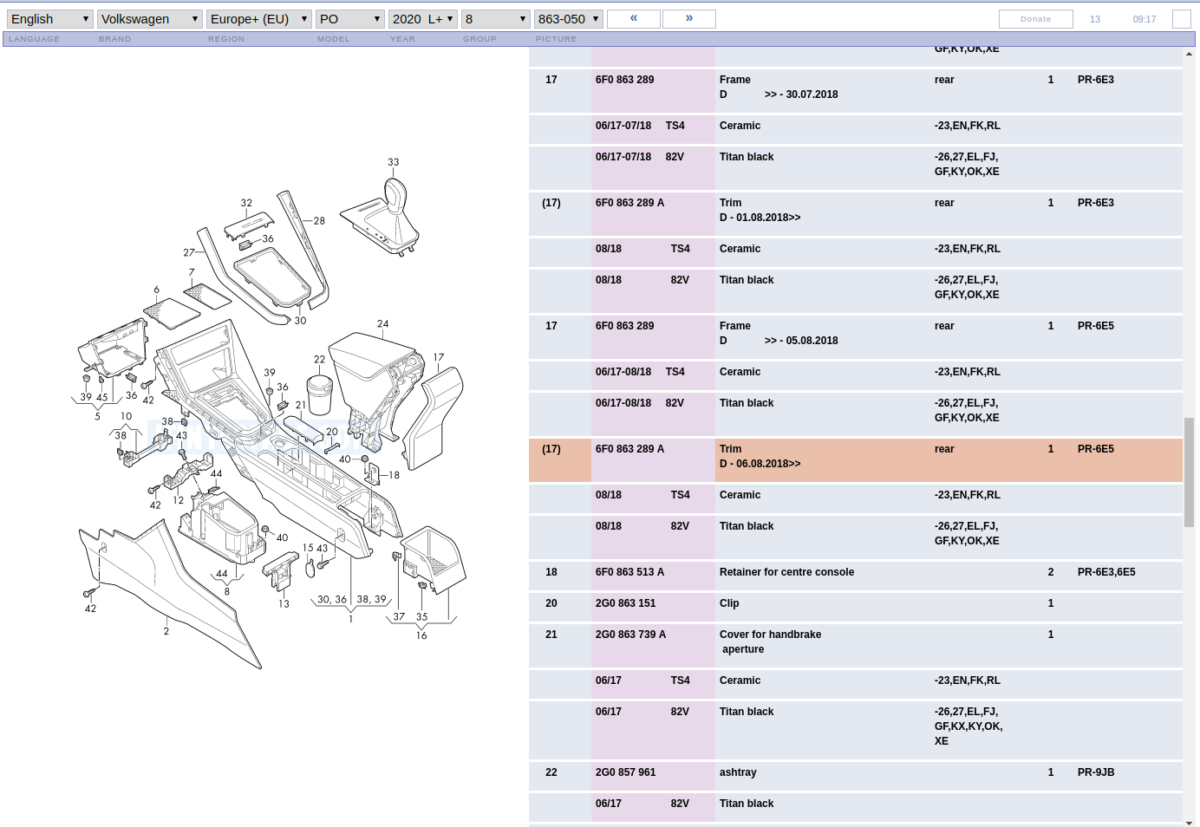The width and height of the screenshot is (1200, 827).
Task: Click the Retainer for centre console description
Action: coord(787,572)
